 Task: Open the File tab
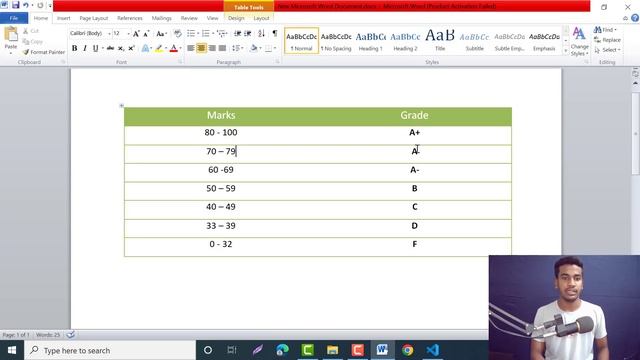click(14, 18)
